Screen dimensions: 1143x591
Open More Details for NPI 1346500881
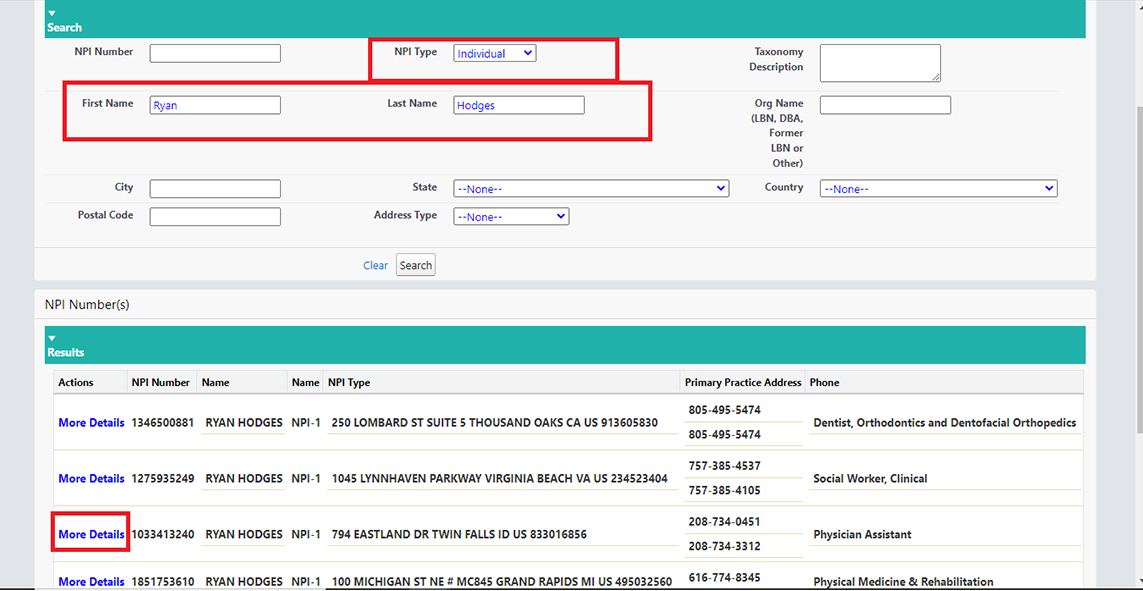[x=91, y=423]
